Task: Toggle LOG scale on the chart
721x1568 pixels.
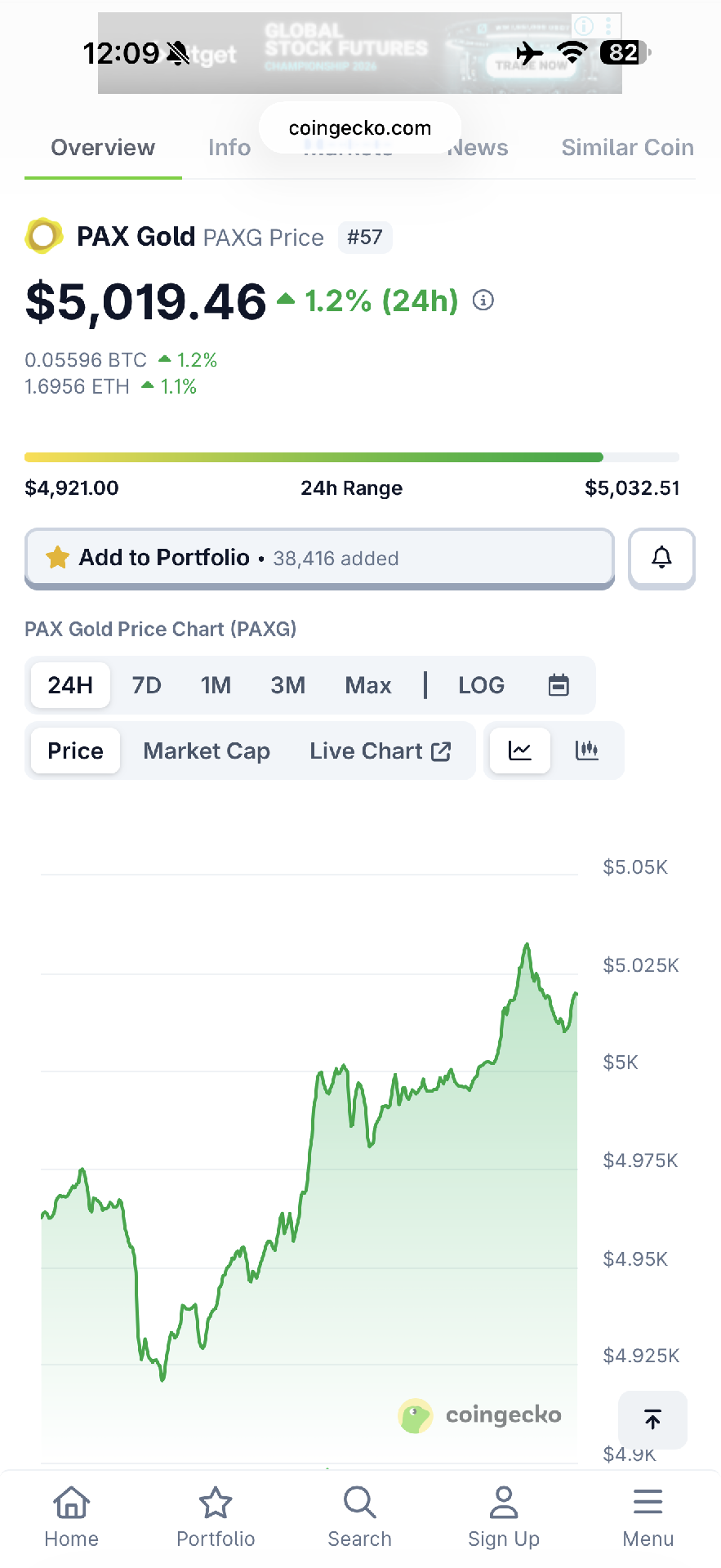Action: (x=481, y=685)
